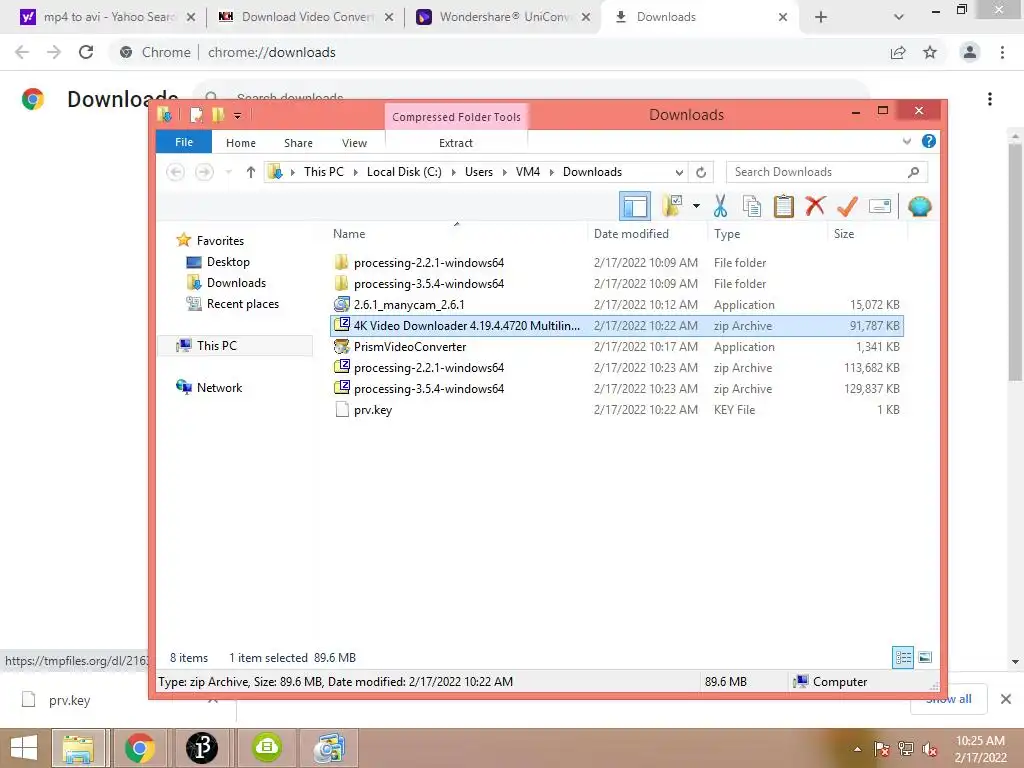This screenshot has height=768, width=1024.
Task: Open address bar history dropdown
Action: pos(679,172)
